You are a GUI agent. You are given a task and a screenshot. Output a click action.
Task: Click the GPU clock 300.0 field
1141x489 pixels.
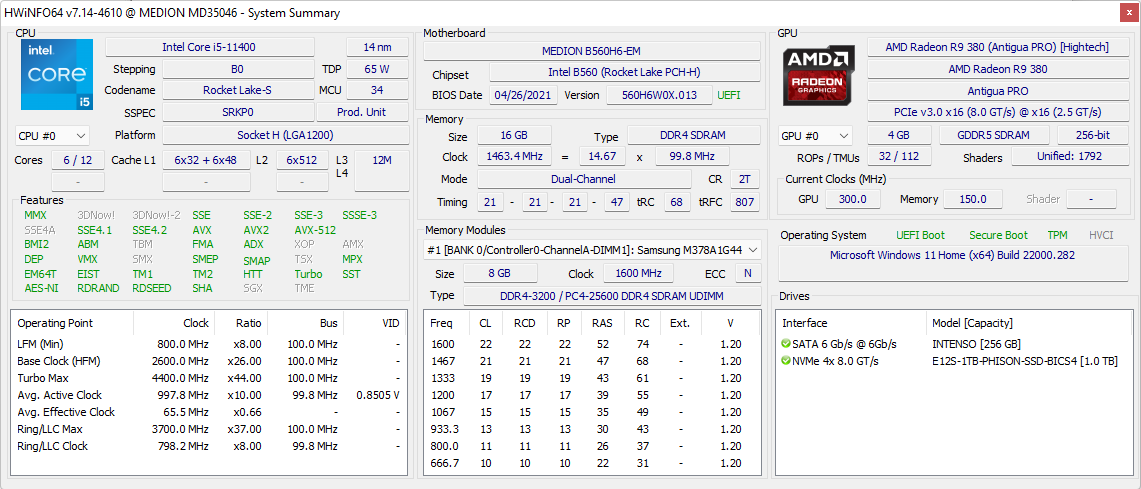(853, 199)
